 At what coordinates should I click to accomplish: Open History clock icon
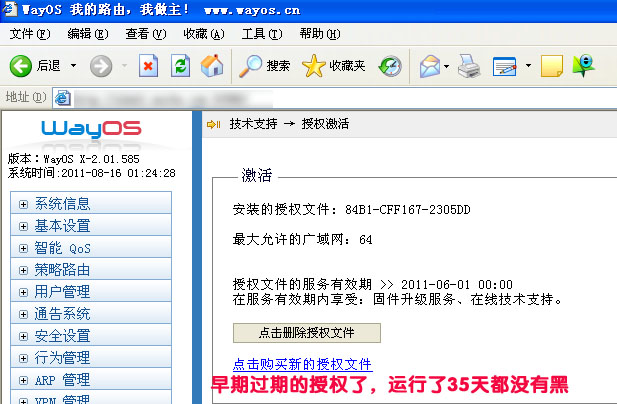coord(390,66)
